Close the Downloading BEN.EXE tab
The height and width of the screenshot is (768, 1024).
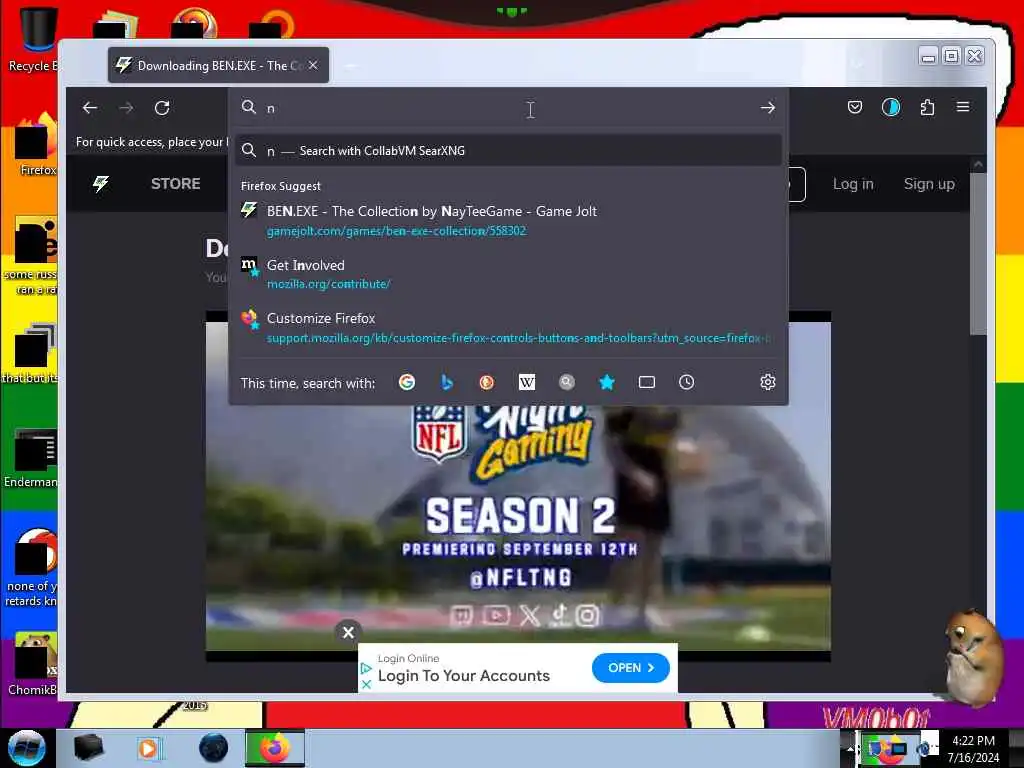pyautogui.click(x=313, y=65)
